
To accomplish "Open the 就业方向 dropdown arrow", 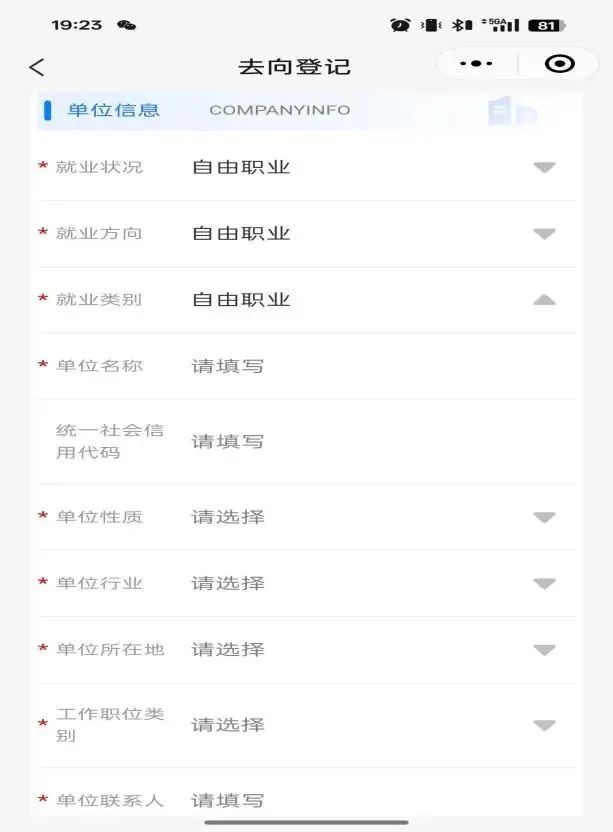I will (544, 234).
